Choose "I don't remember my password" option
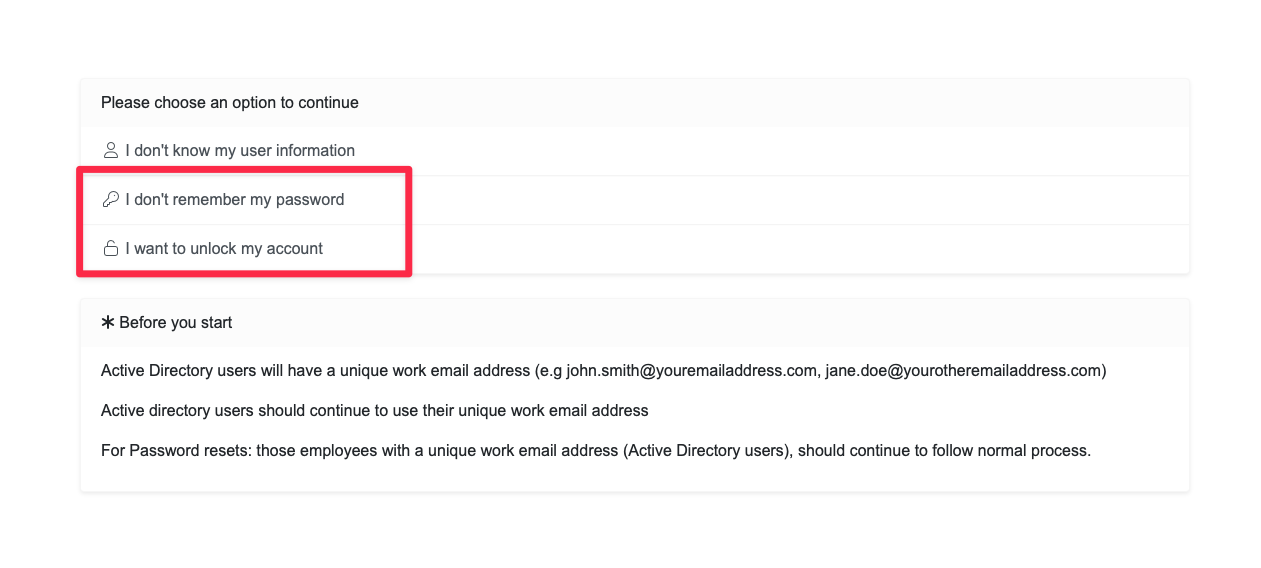 pyautogui.click(x=235, y=199)
